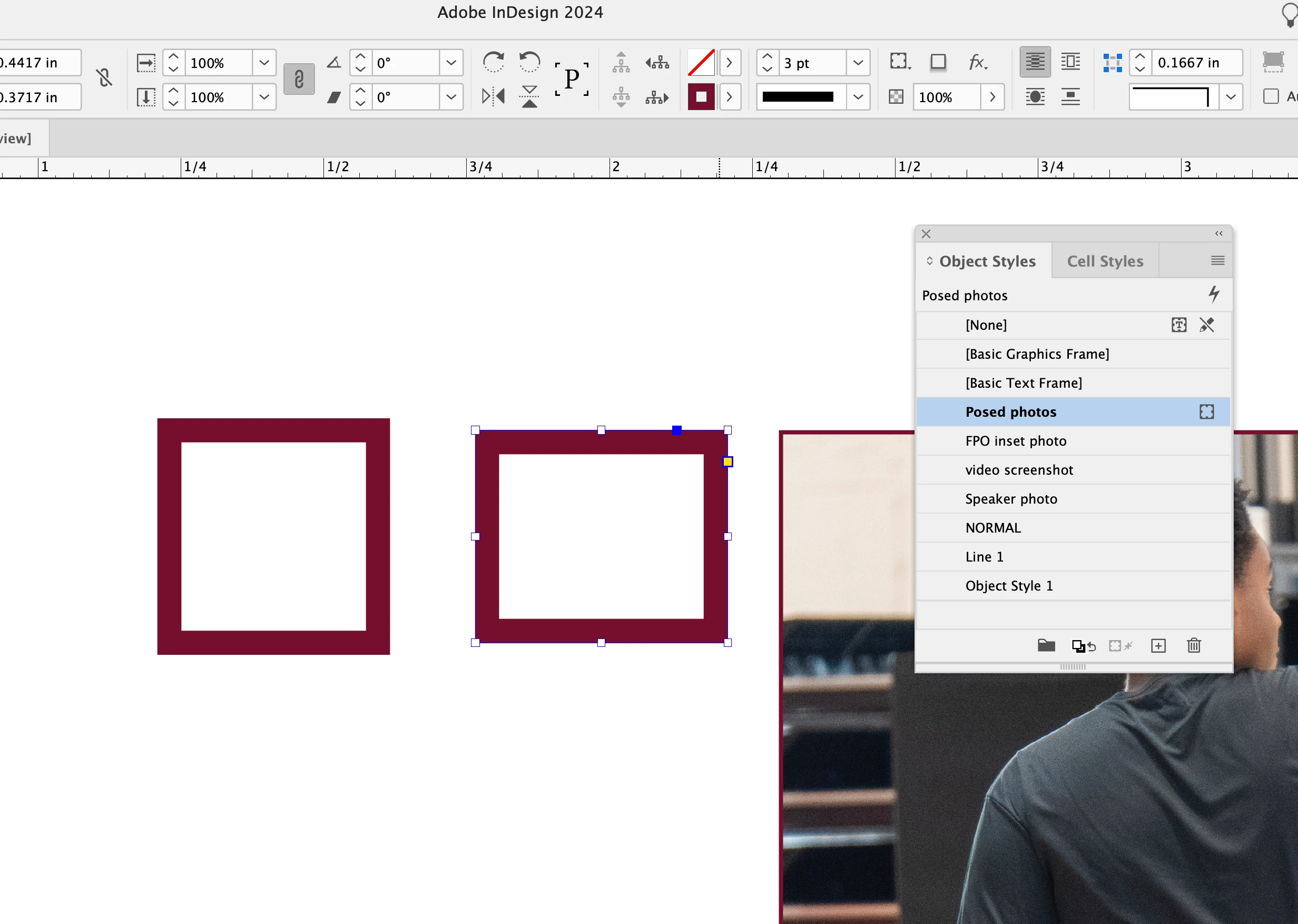Expand the stroke type dropdown

858,97
